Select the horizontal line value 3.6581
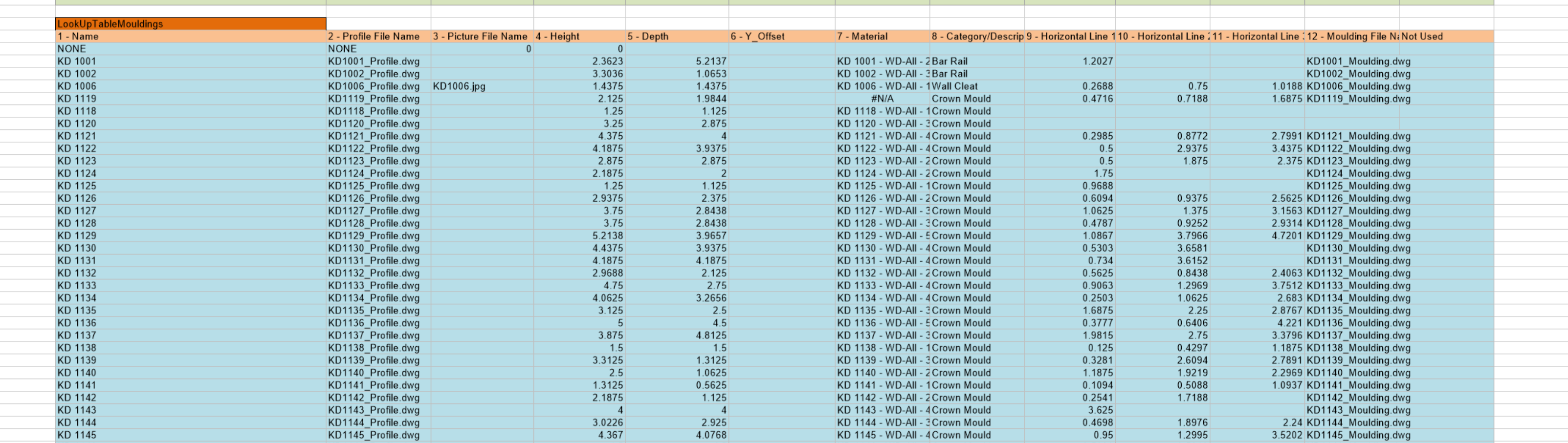Viewport: 1568px width, 443px height. (1163, 248)
